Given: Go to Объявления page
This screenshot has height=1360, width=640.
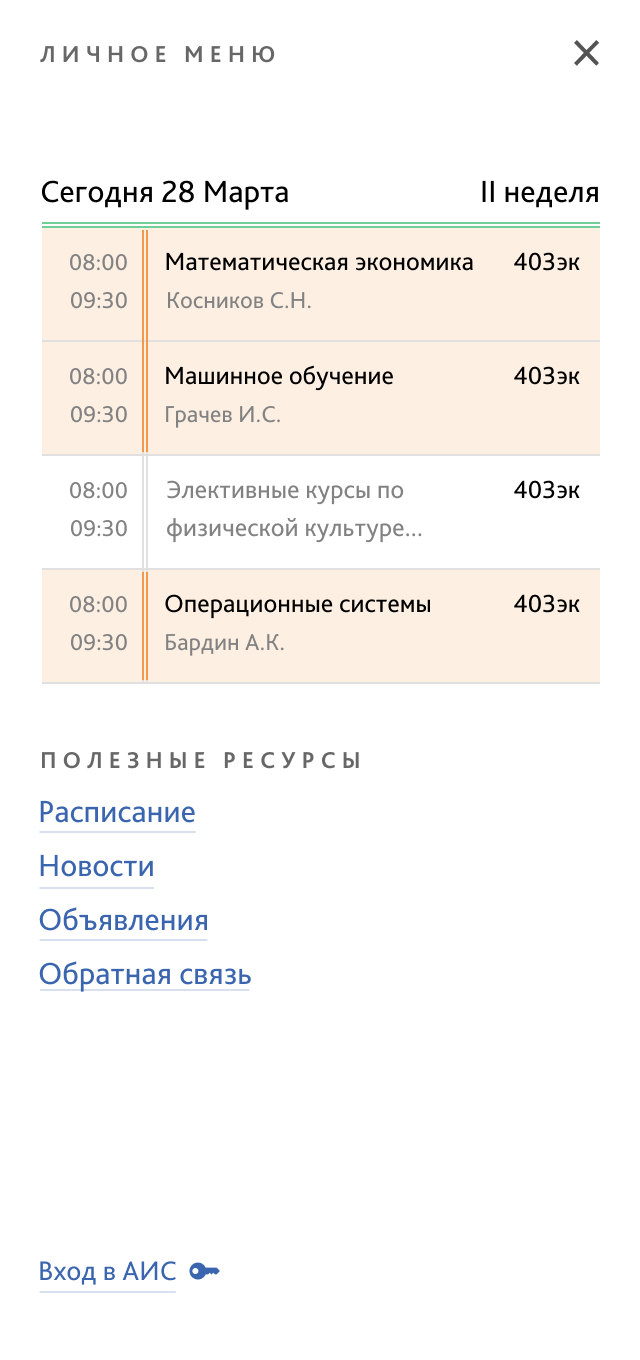Looking at the screenshot, I should 124,920.
